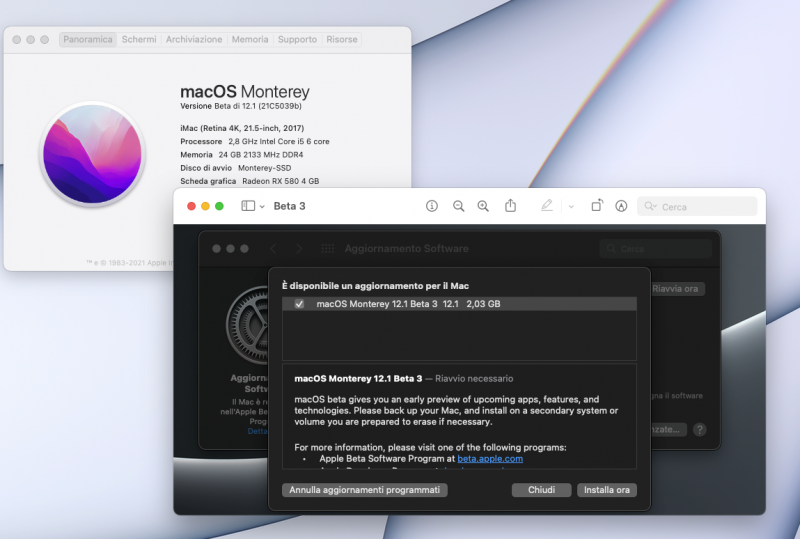Open the Archiviazione tab
The image size is (800, 539).
pos(194,39)
